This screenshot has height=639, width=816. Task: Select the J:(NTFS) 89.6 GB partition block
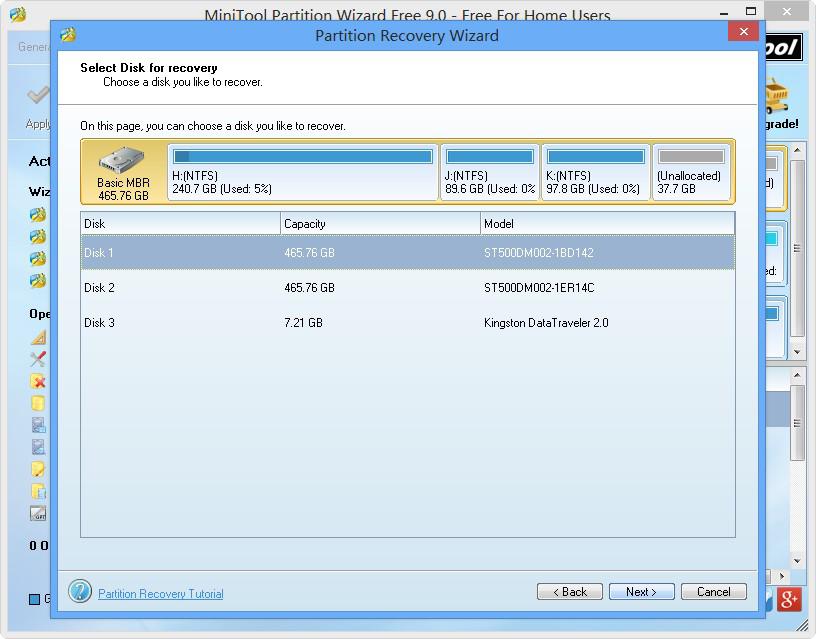[490, 172]
